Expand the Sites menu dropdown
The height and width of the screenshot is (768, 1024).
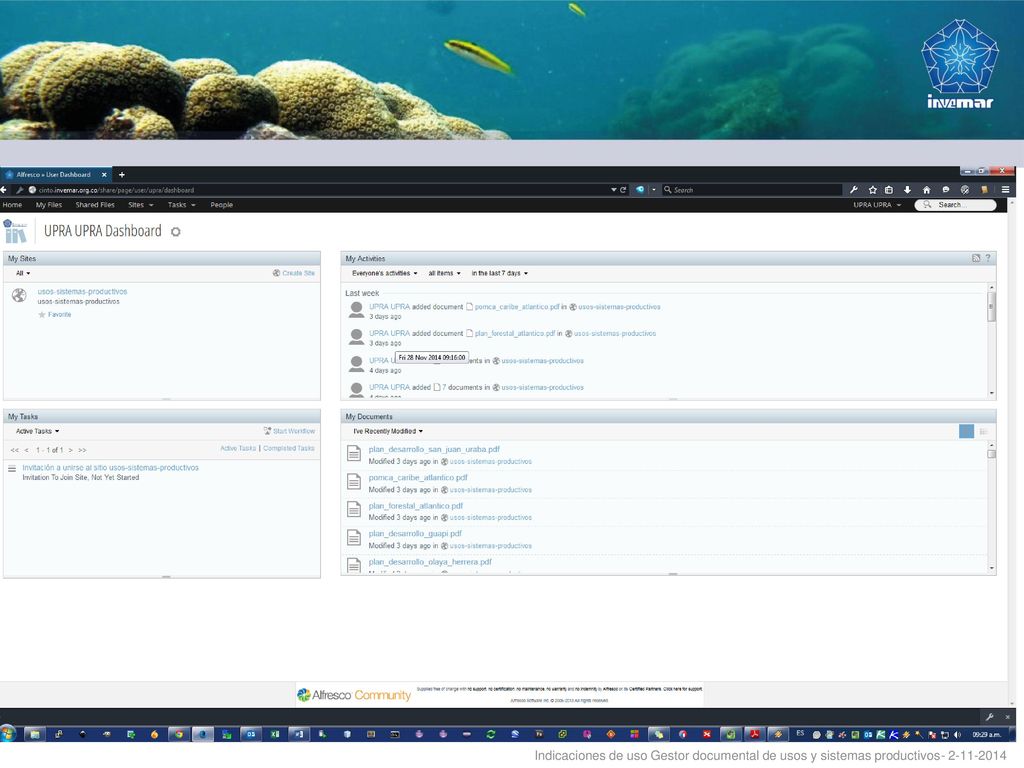coord(141,205)
